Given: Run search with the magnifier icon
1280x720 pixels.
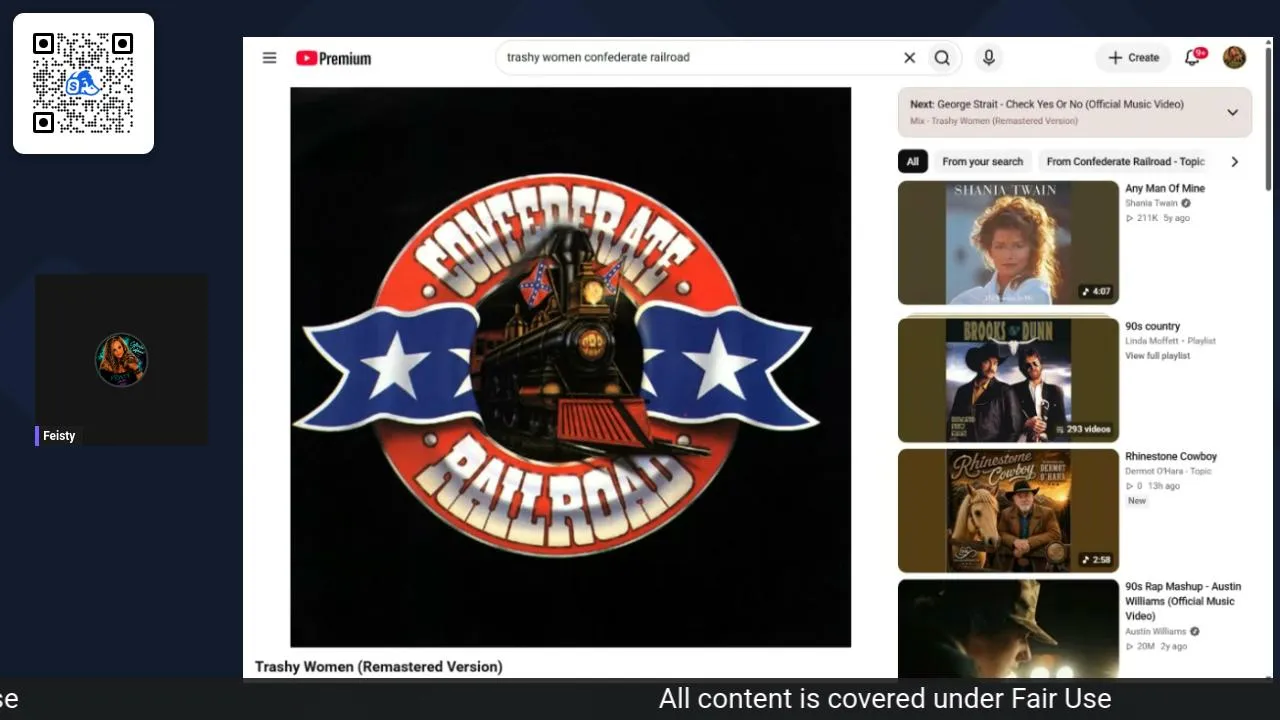Looking at the screenshot, I should coord(942,58).
